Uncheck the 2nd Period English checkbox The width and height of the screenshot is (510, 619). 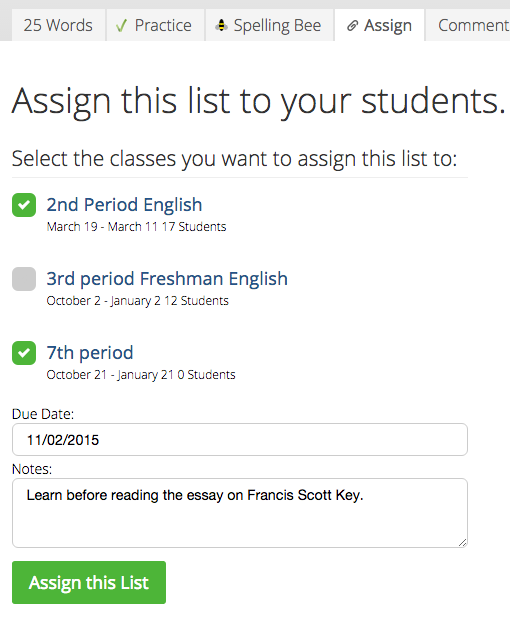point(24,205)
